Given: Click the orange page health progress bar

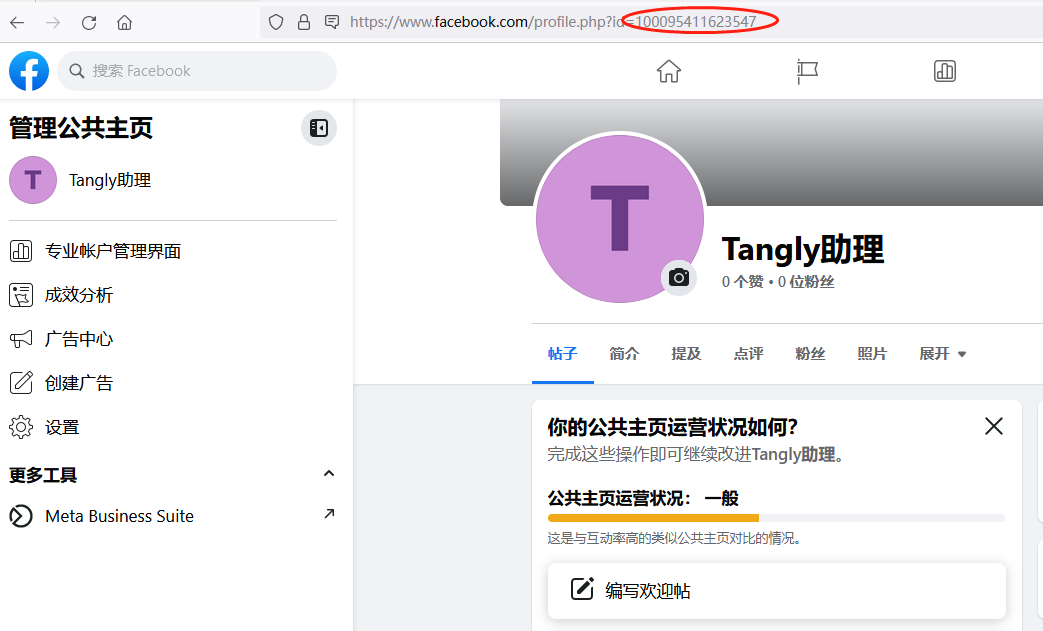Looking at the screenshot, I should tap(653, 518).
